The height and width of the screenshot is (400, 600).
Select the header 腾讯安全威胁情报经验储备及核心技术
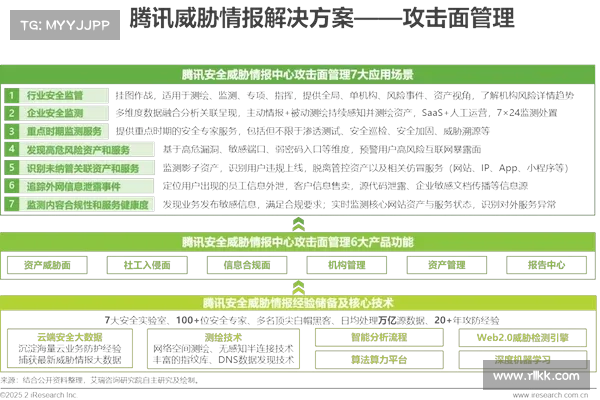click(298, 303)
